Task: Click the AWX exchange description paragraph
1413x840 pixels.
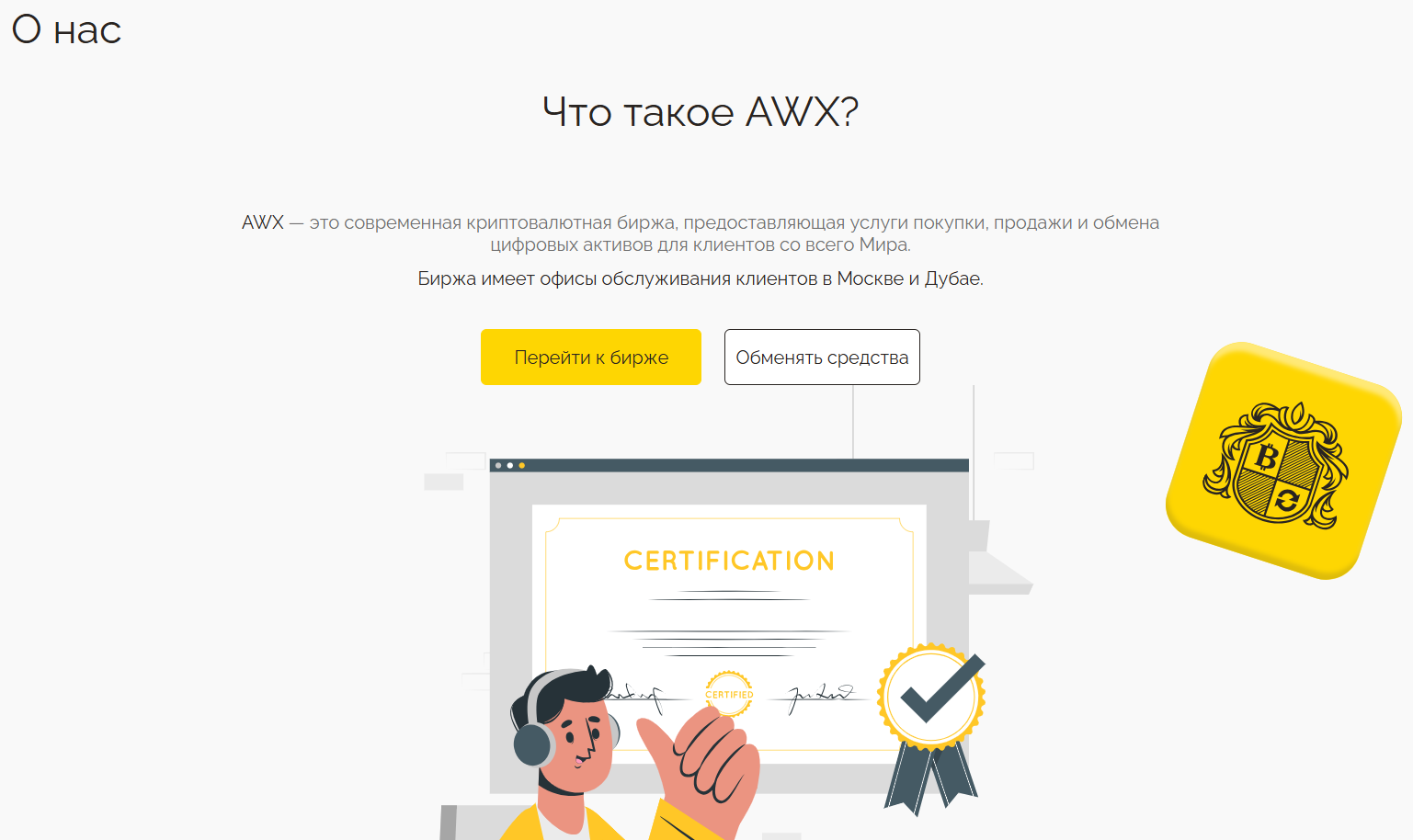Action: (701, 233)
